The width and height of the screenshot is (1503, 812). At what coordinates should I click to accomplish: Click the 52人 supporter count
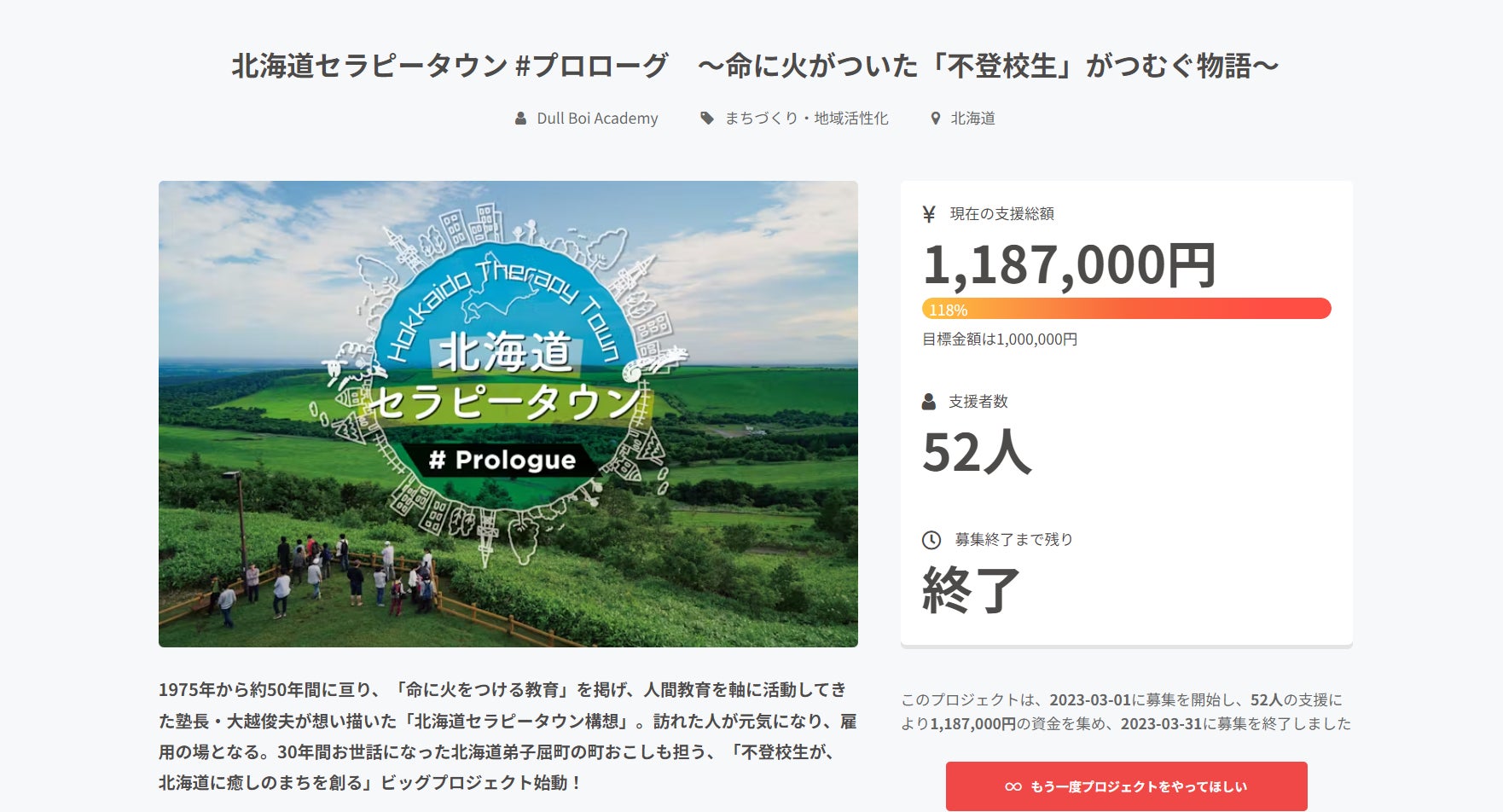977,452
